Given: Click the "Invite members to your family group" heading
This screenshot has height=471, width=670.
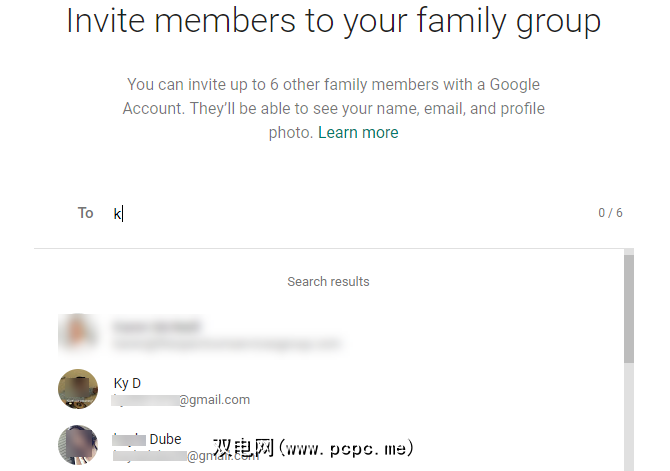Looking at the screenshot, I should pyautogui.click(x=334, y=22).
